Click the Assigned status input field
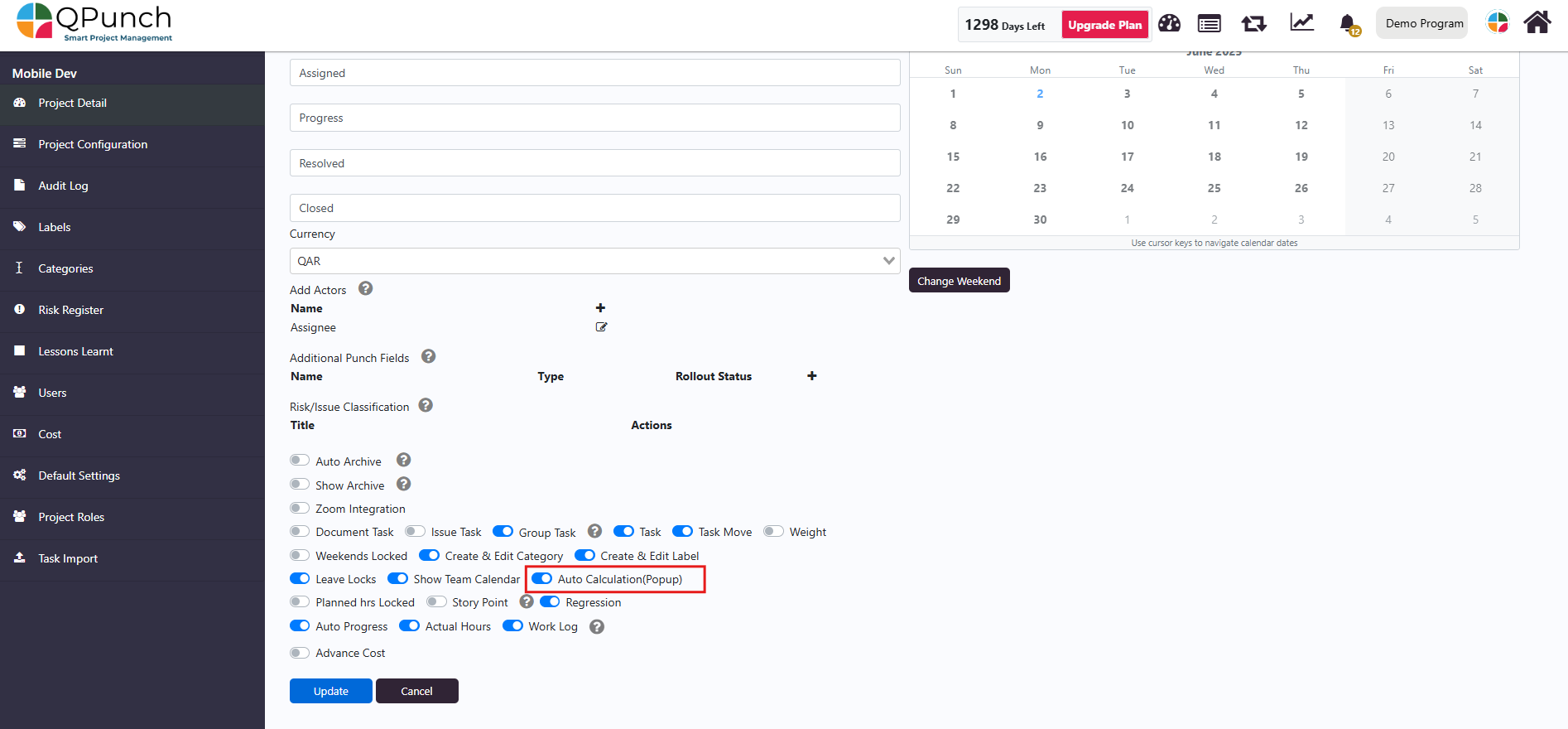This screenshot has width=1568, height=729. click(x=594, y=73)
